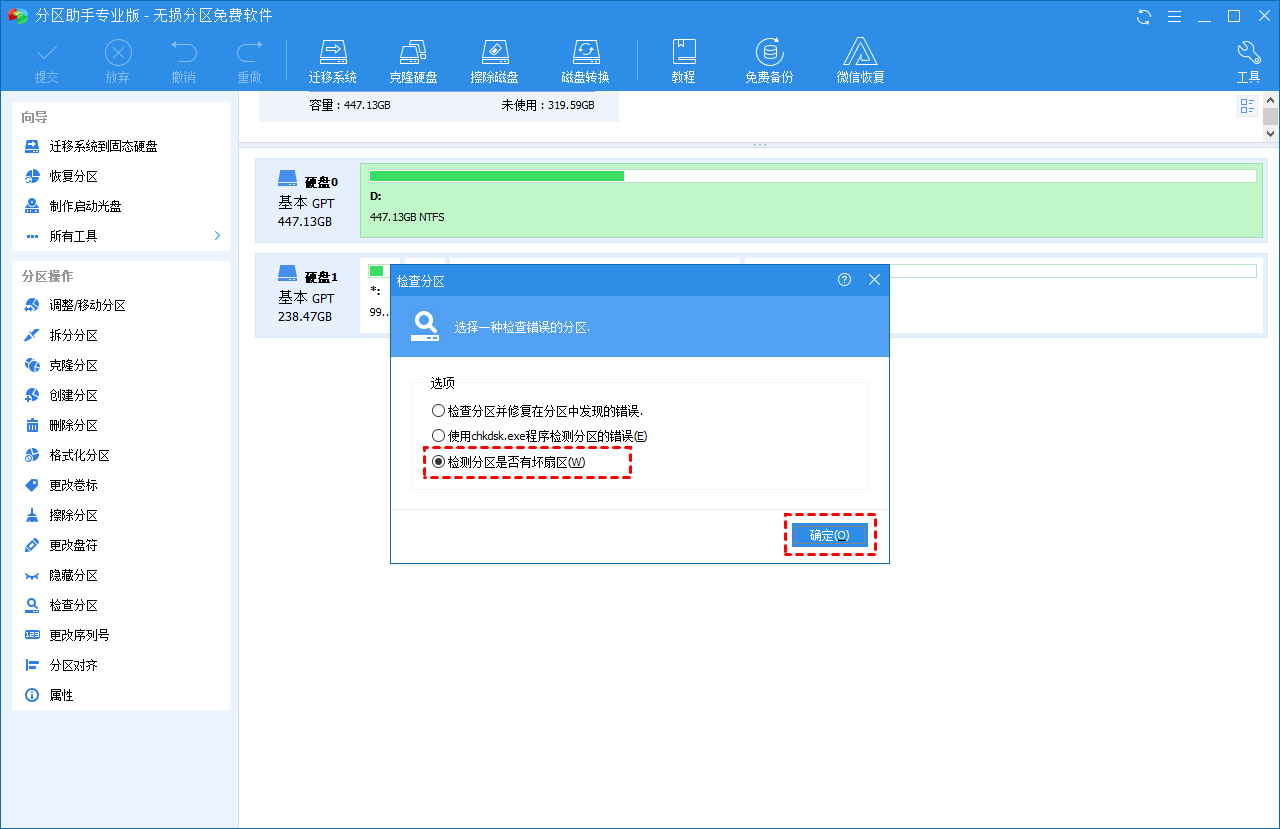Select 使用chkdsk.exe程序检测分区的错误 radio option
The height and width of the screenshot is (829, 1280).
click(539, 436)
